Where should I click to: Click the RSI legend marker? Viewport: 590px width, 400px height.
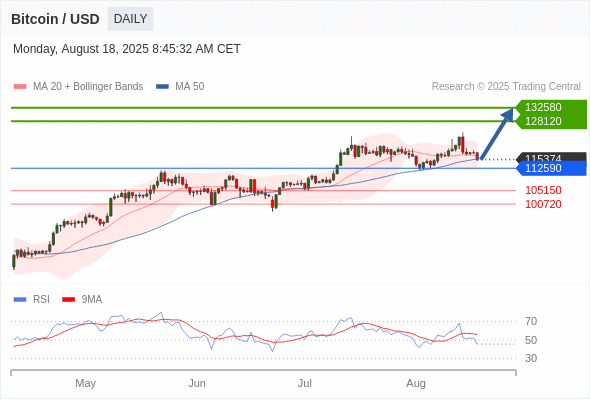pos(20,300)
